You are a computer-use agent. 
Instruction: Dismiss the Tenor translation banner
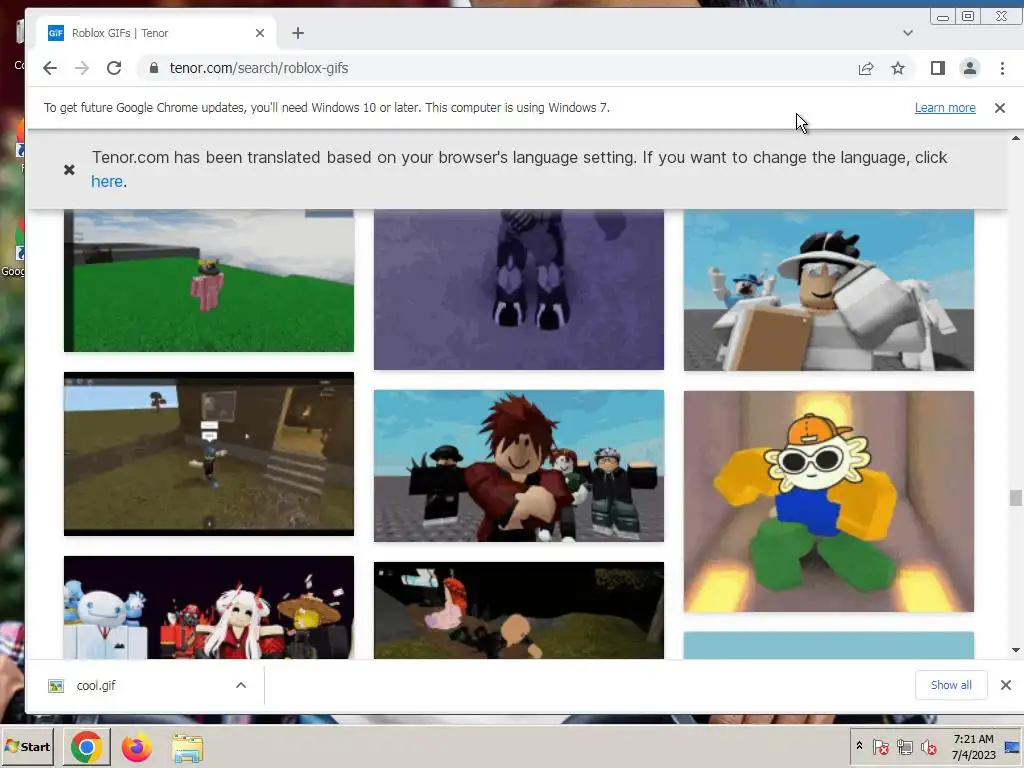(x=69, y=170)
